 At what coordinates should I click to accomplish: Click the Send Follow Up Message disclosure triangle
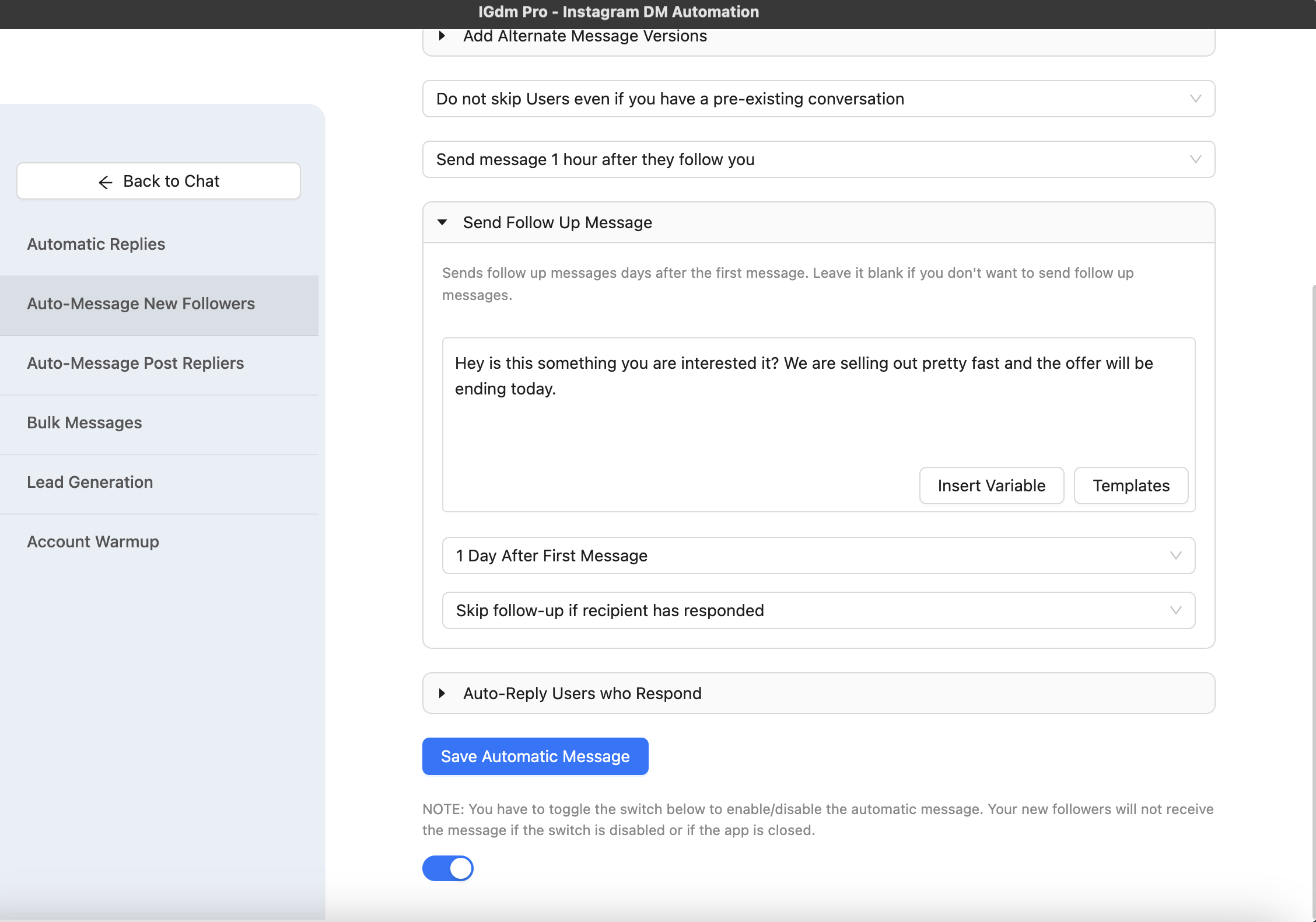[x=442, y=222]
